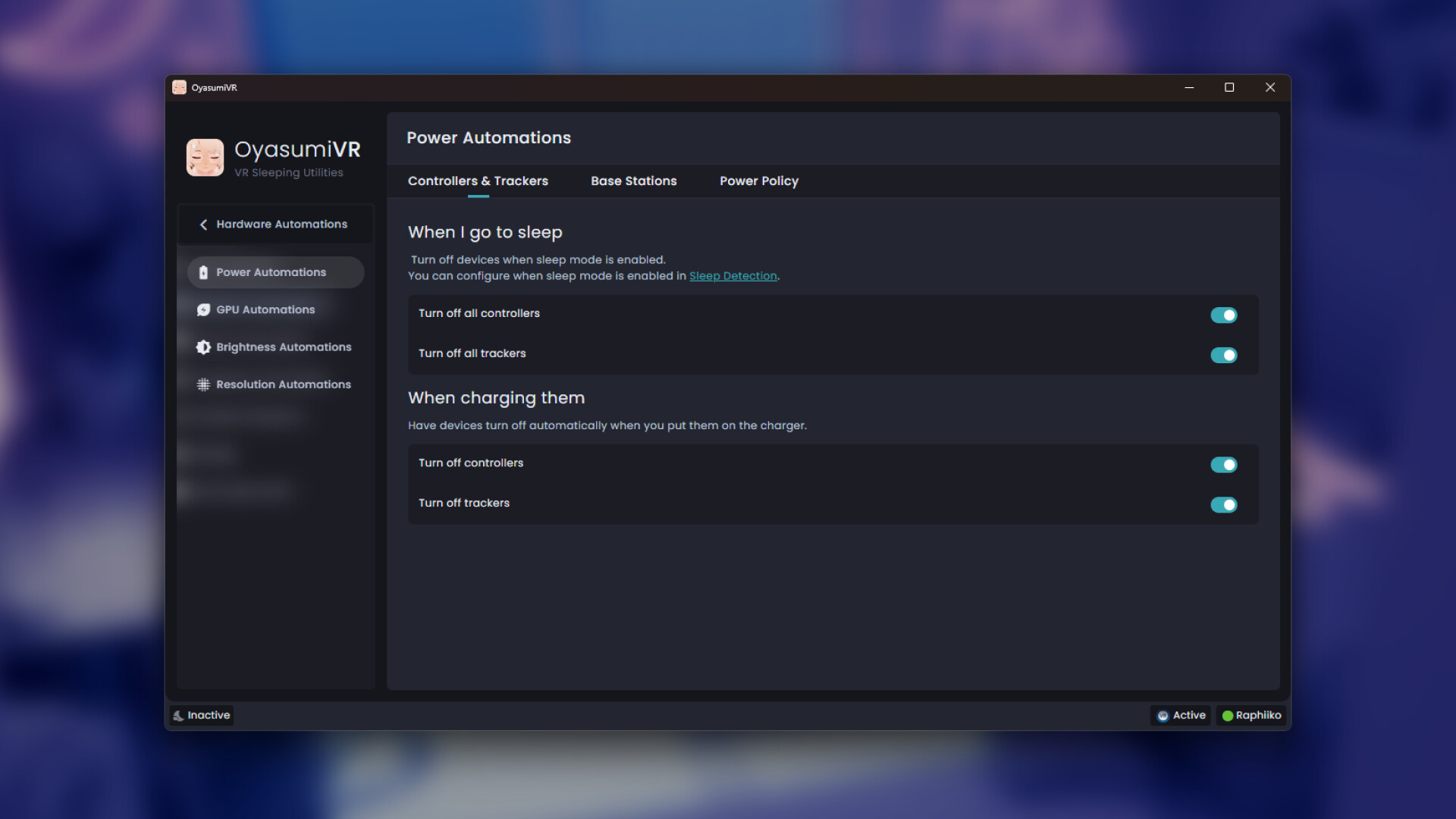Select the Brightness Automations sun icon
This screenshot has height=819, width=1456.
tap(202, 347)
